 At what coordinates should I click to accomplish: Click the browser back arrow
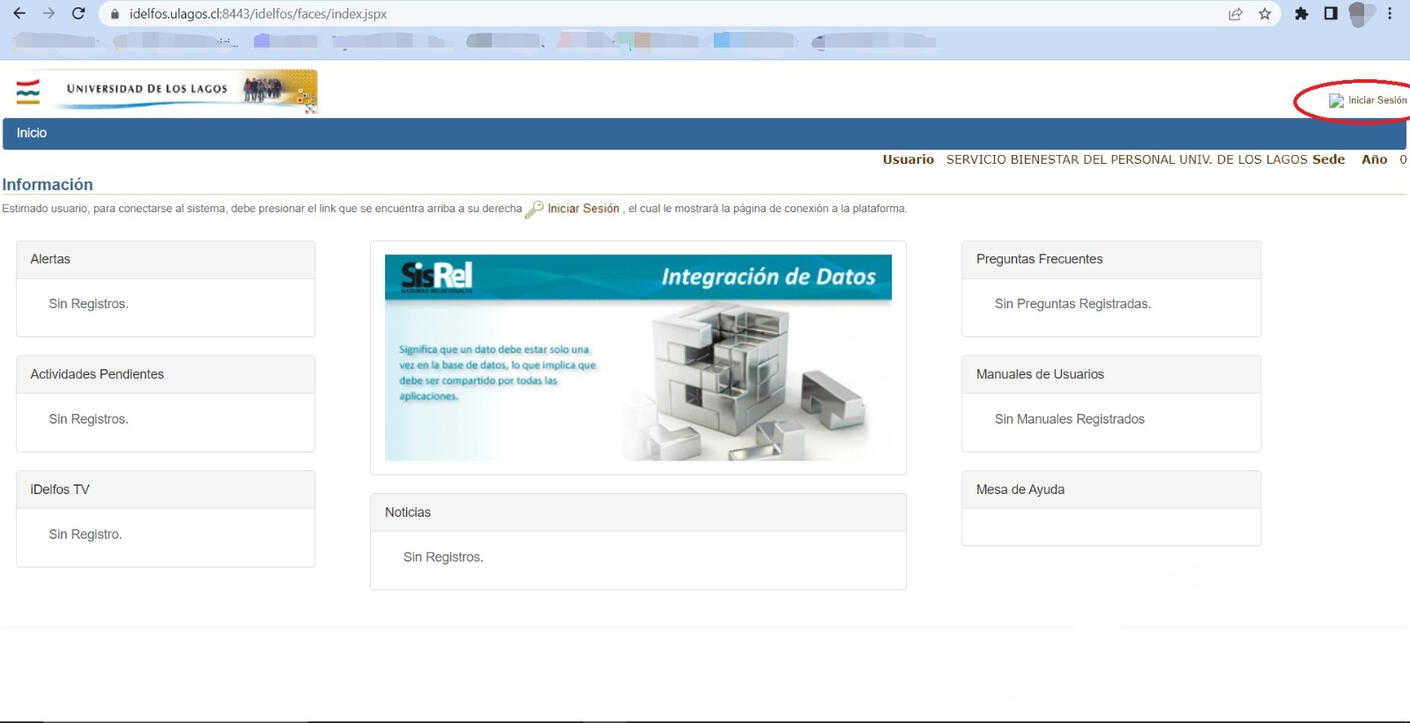click(x=19, y=14)
